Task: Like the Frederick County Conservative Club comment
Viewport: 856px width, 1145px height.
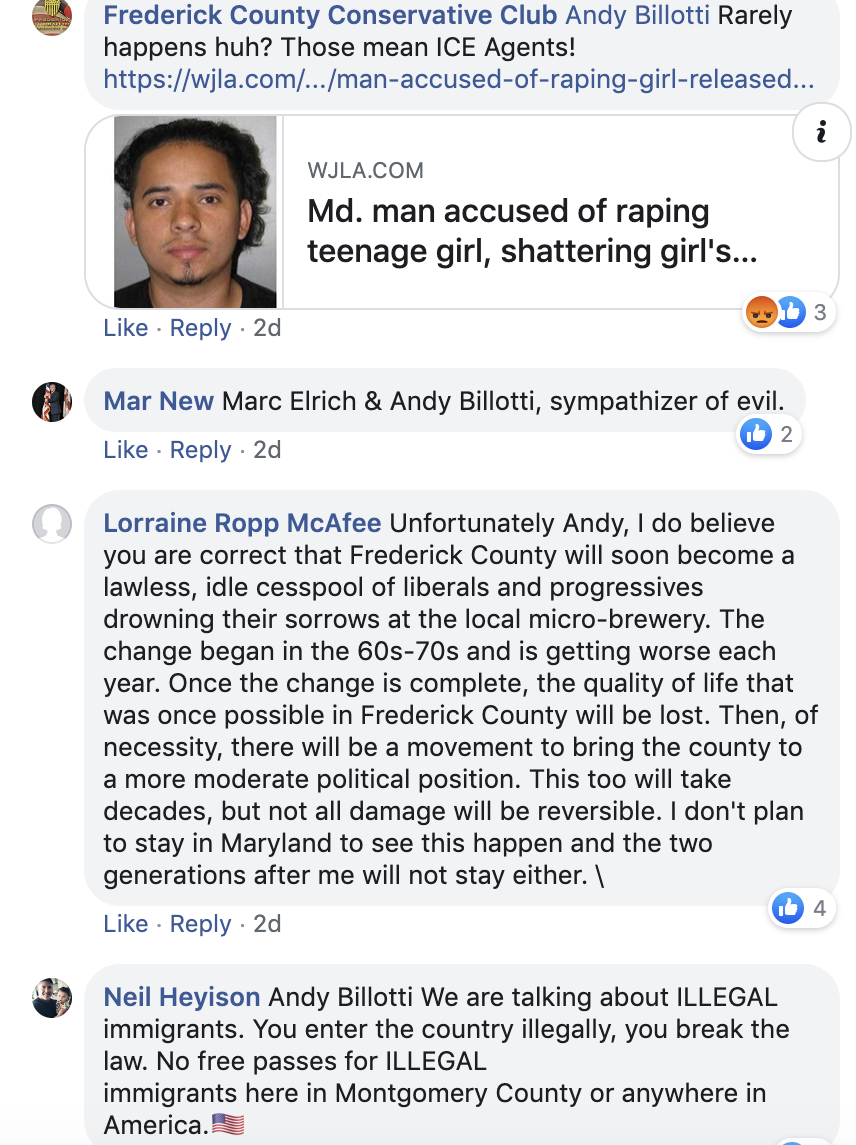Action: pos(126,328)
